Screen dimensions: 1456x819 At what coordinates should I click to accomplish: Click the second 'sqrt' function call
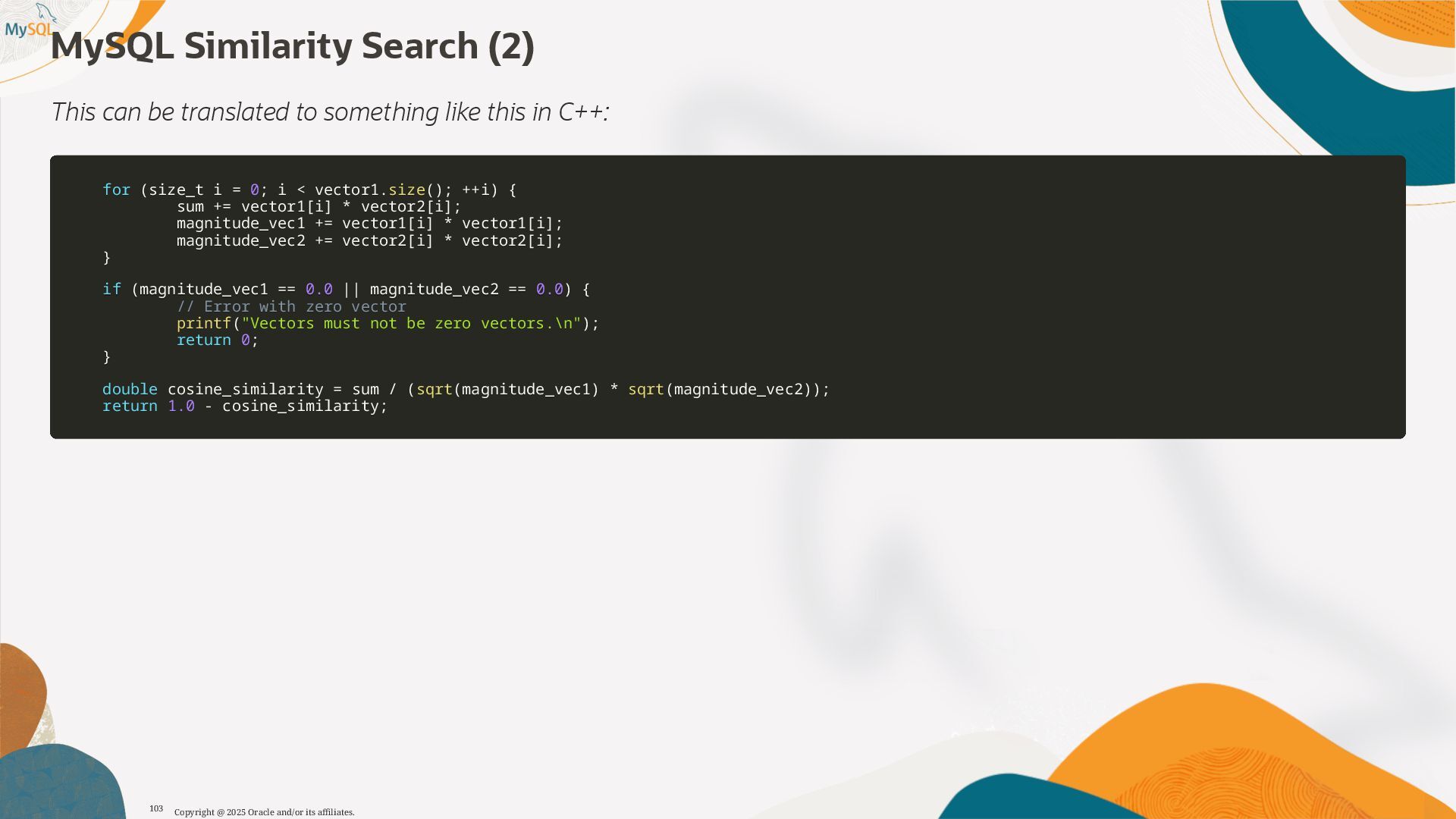[645, 389]
